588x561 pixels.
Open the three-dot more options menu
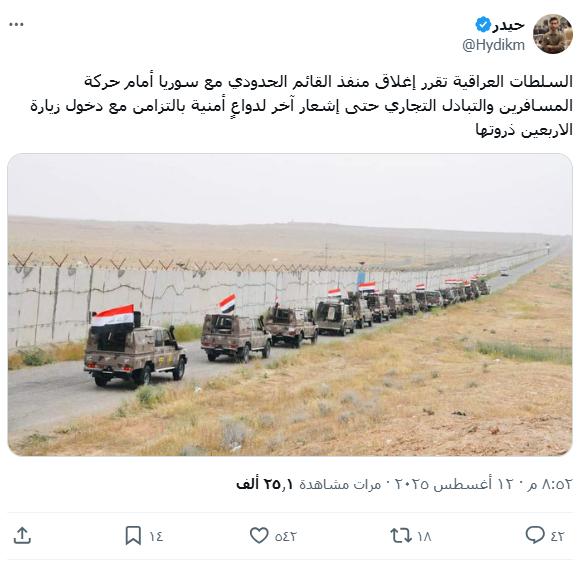[x=16, y=25]
